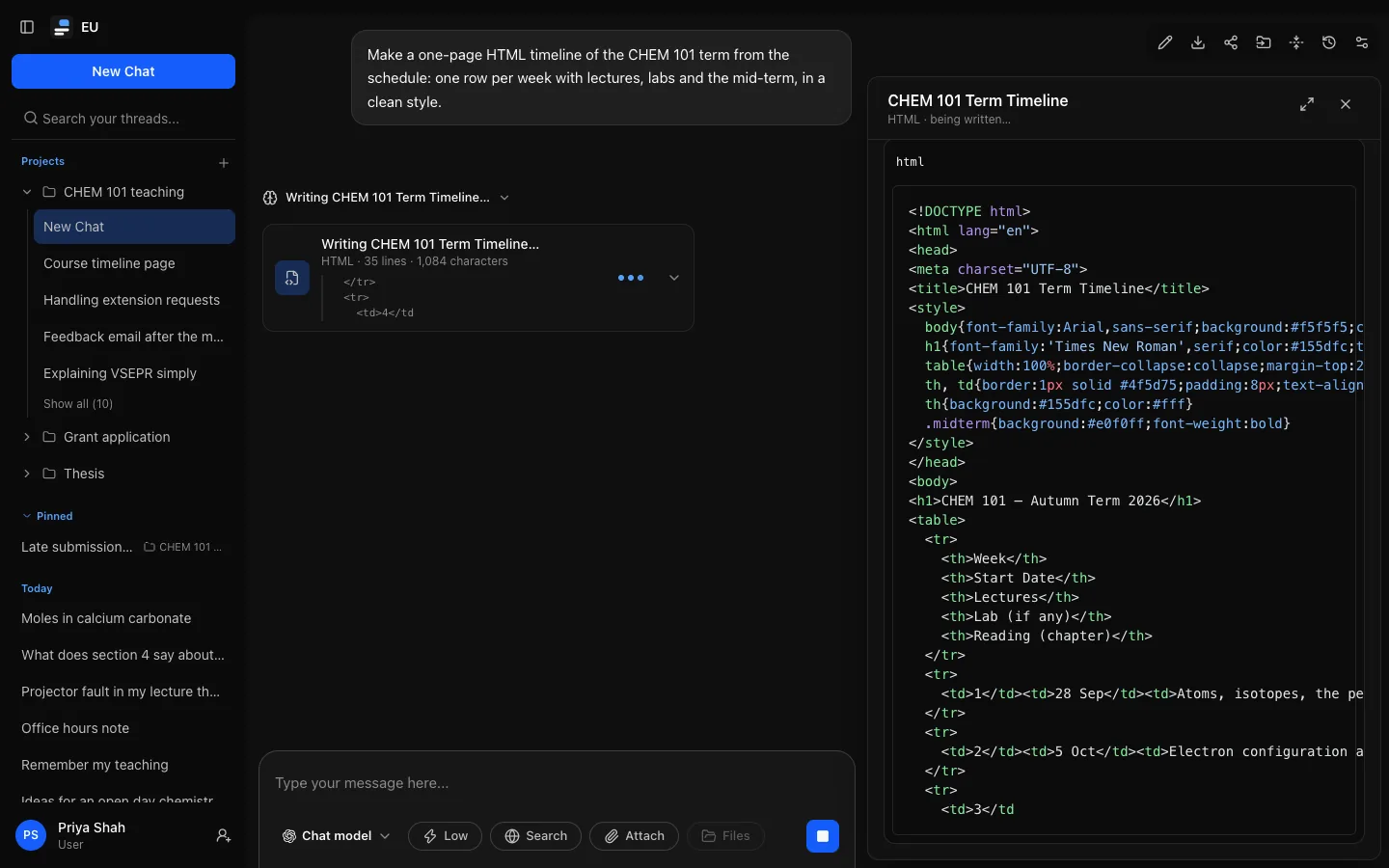The width and height of the screenshot is (1389, 868).
Task: Open Office hours note thread
Action: pos(123,728)
